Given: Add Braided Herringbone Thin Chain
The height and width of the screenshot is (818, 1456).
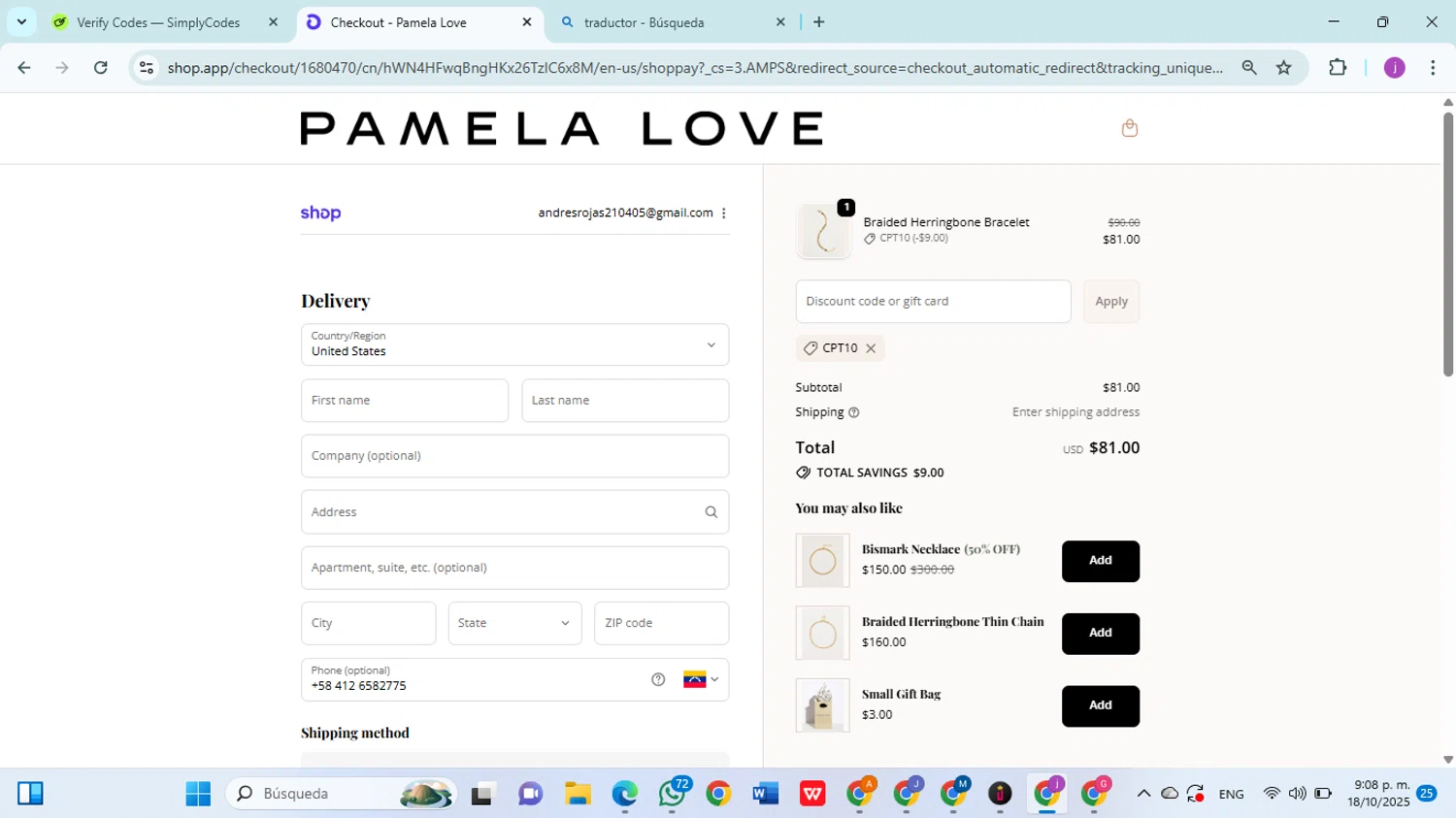Looking at the screenshot, I should pos(1100,634).
